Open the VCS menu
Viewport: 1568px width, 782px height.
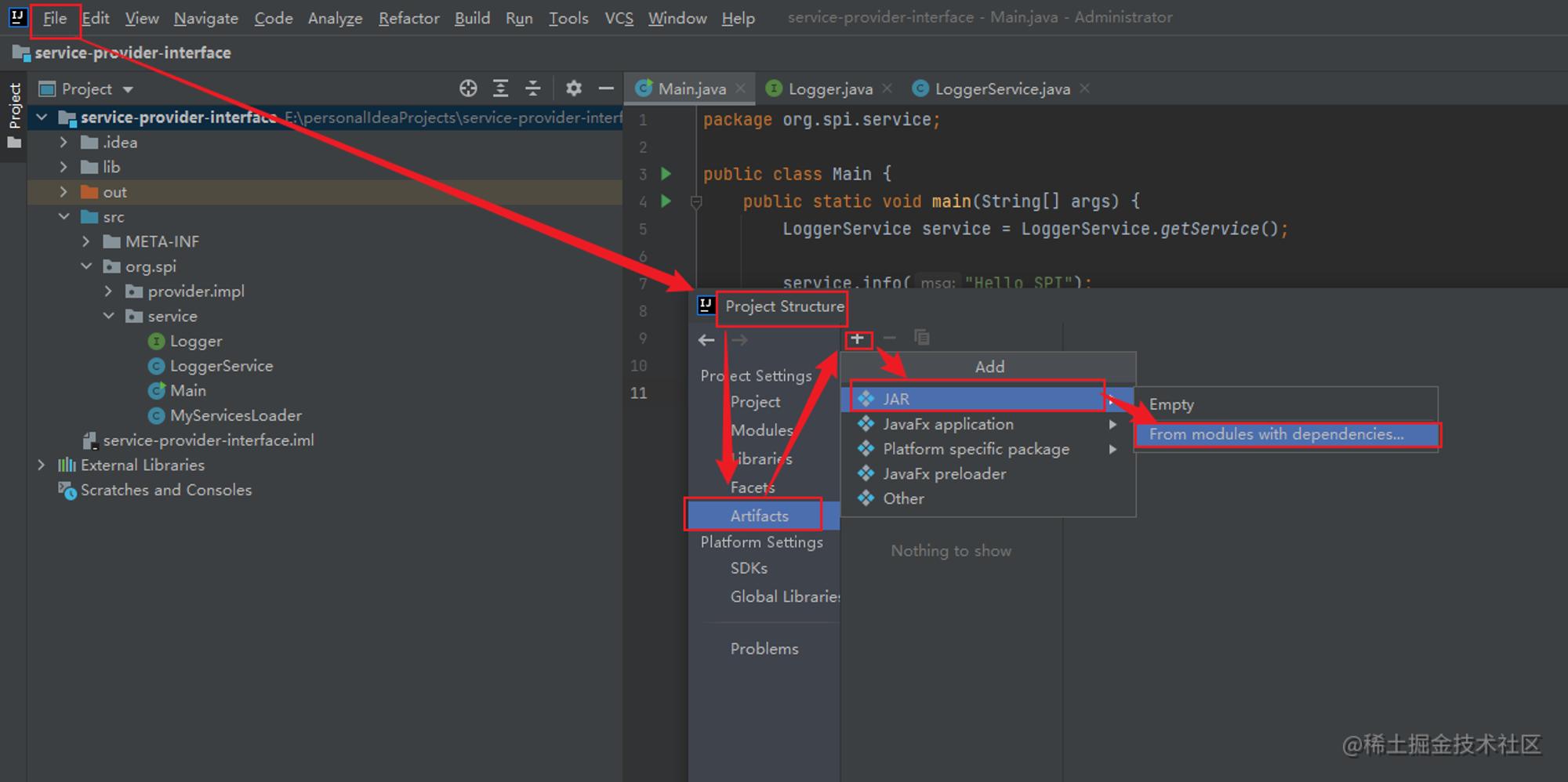pyautogui.click(x=619, y=18)
